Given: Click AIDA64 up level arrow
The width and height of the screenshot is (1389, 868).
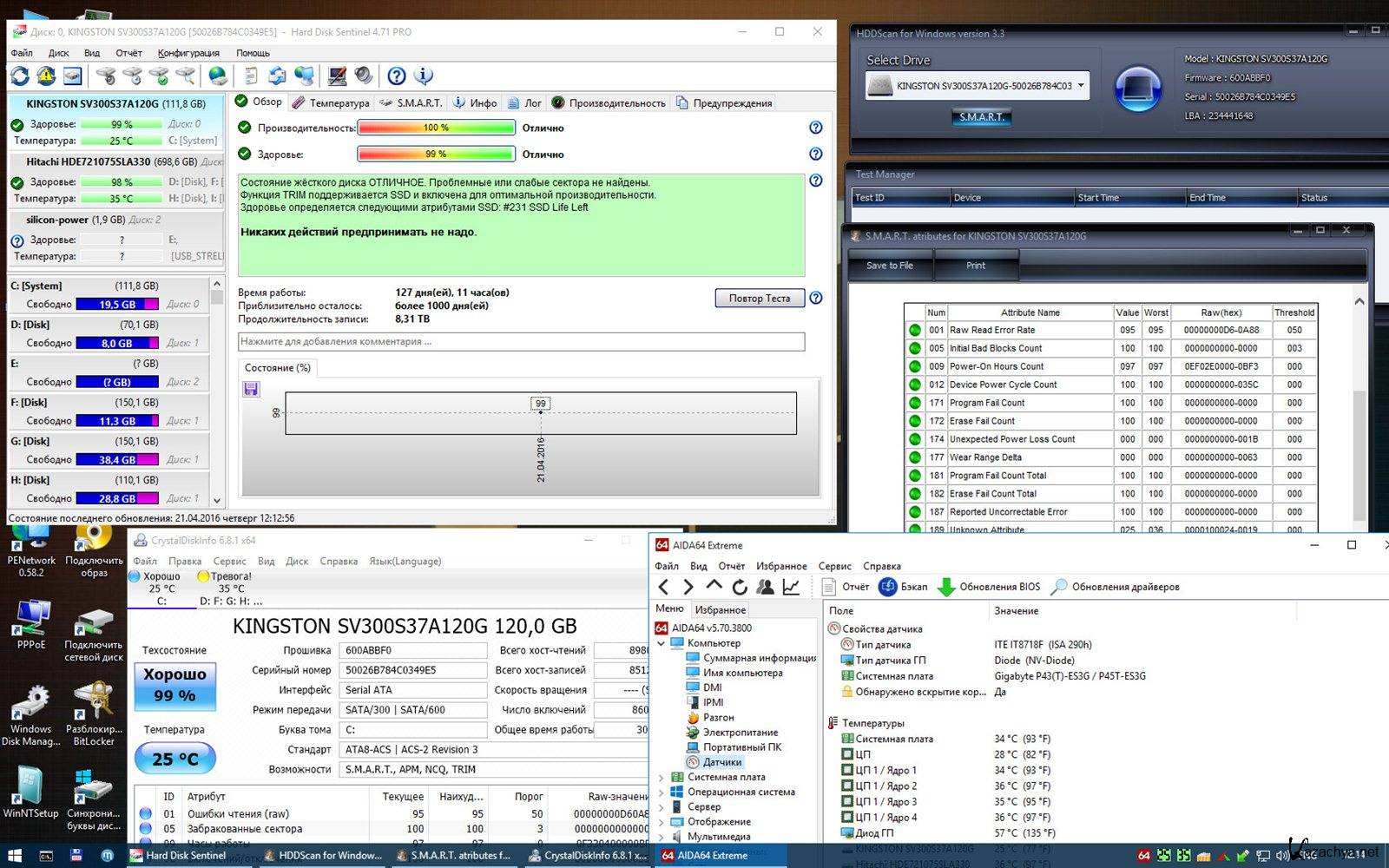Looking at the screenshot, I should click(714, 587).
